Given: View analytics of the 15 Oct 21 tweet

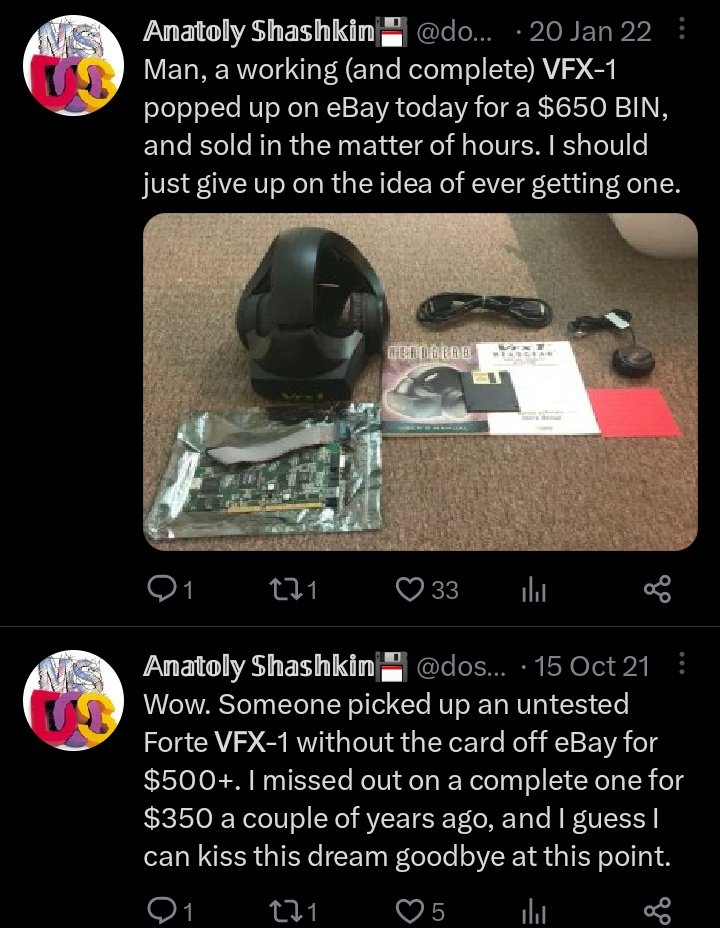Looking at the screenshot, I should pos(534,912).
